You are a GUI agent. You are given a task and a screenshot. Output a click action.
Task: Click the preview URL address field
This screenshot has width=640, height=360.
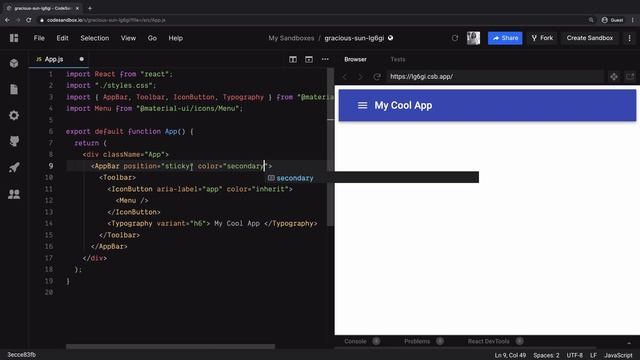coord(495,77)
